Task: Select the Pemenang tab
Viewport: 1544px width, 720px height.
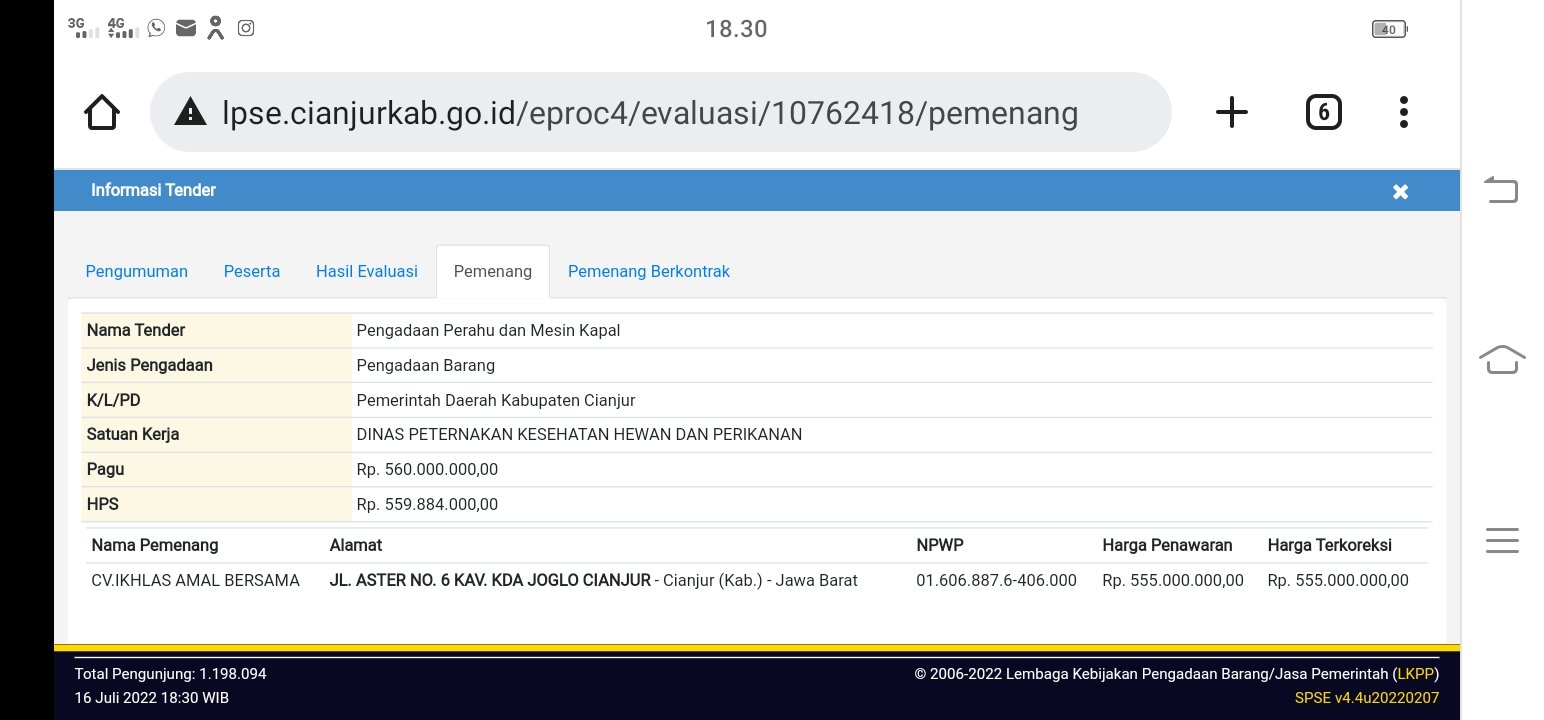Action: tap(493, 272)
